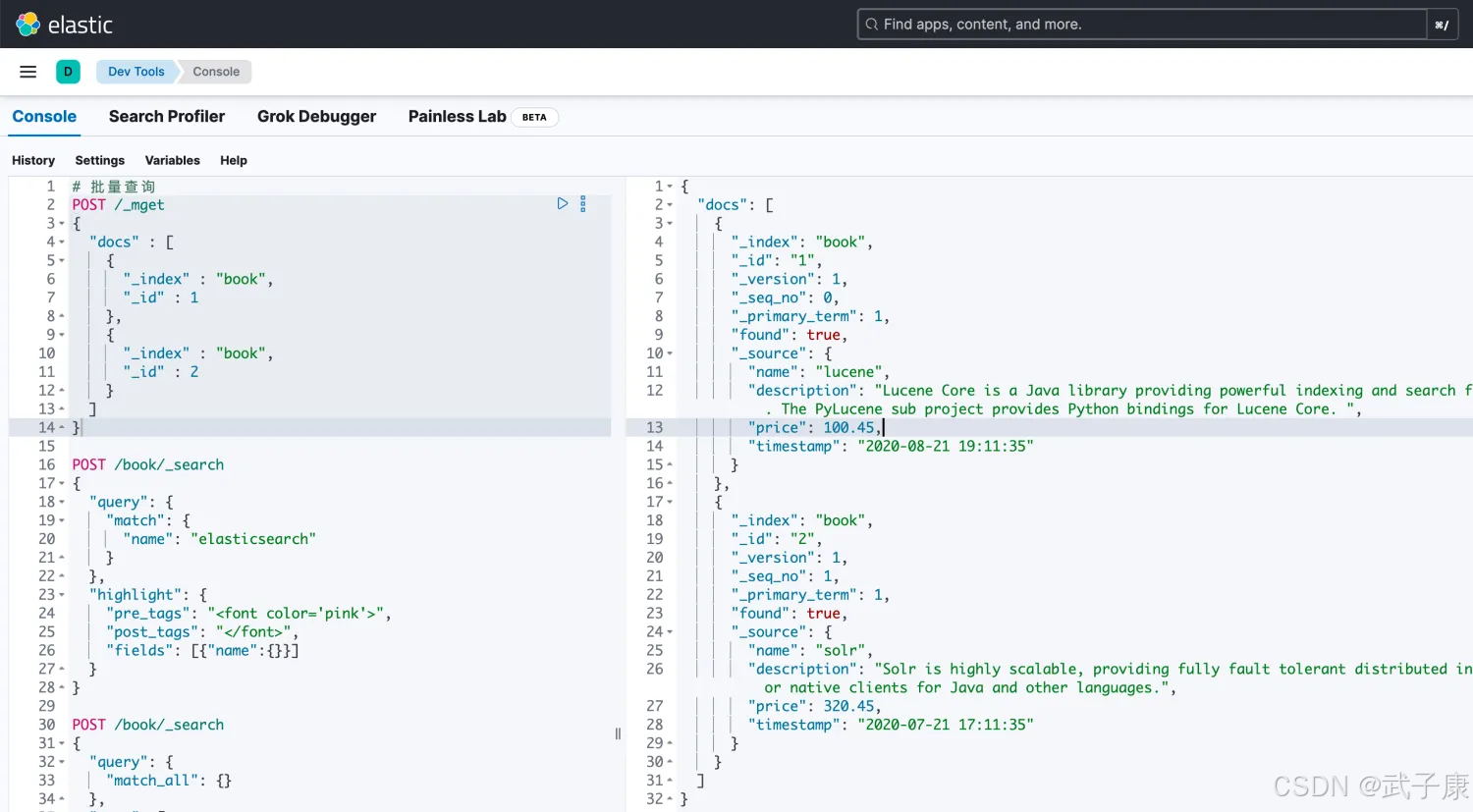Collapse response root object on line 1
The height and width of the screenshot is (812, 1473).
click(670, 187)
